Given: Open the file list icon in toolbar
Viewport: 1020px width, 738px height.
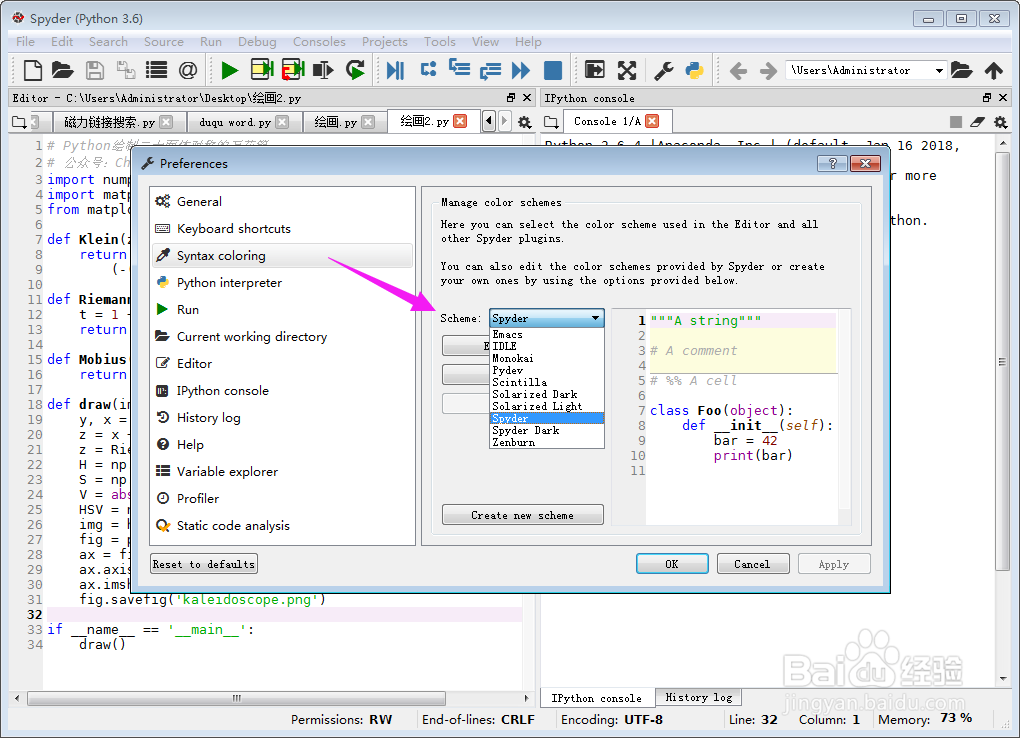Looking at the screenshot, I should (x=156, y=70).
